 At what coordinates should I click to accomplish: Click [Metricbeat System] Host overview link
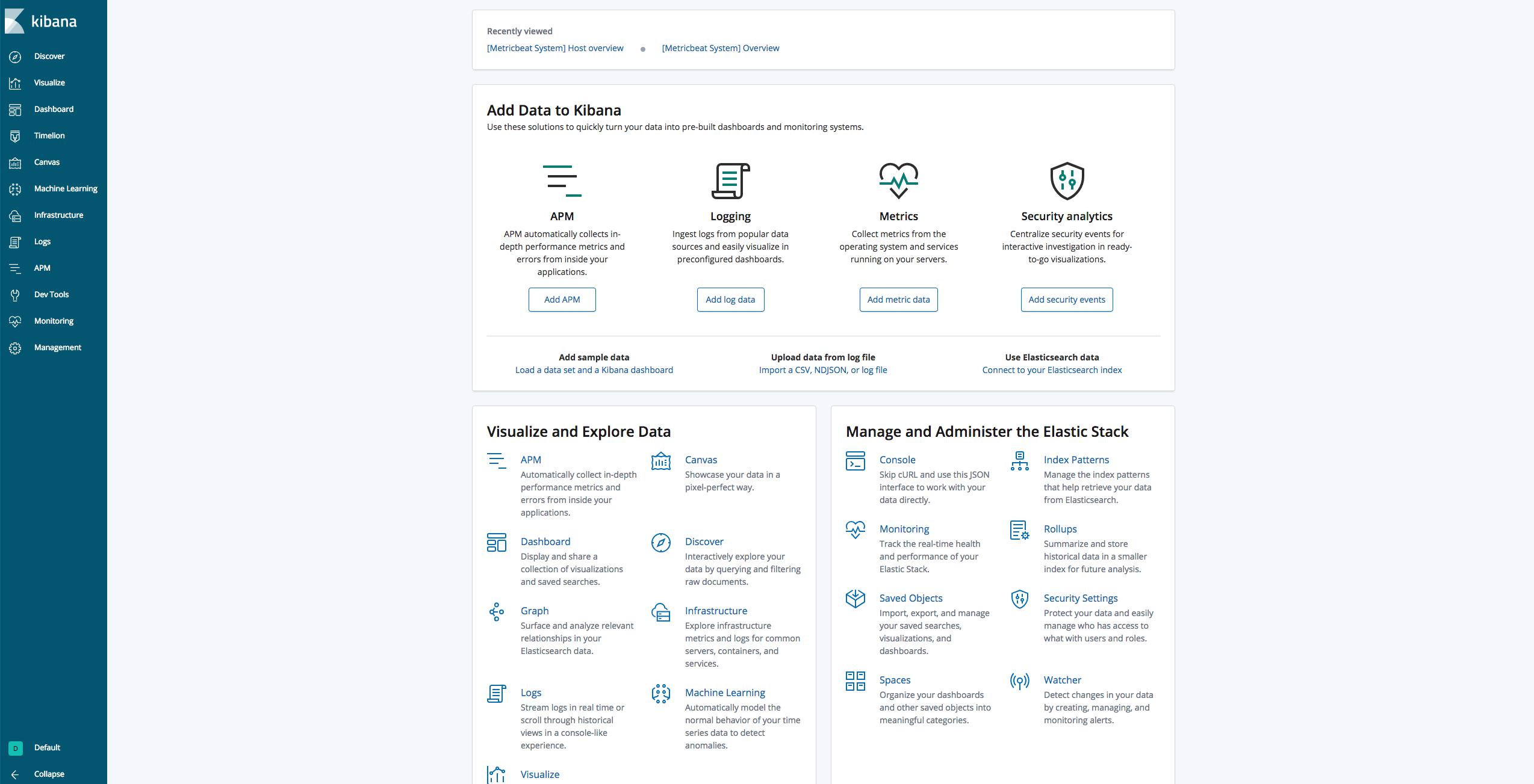[x=555, y=47]
